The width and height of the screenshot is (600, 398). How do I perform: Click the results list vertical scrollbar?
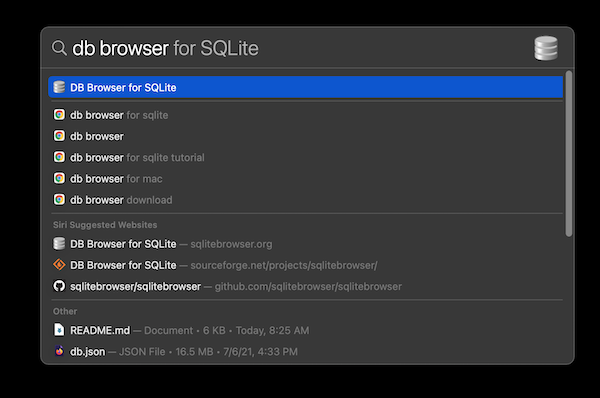(x=569, y=153)
